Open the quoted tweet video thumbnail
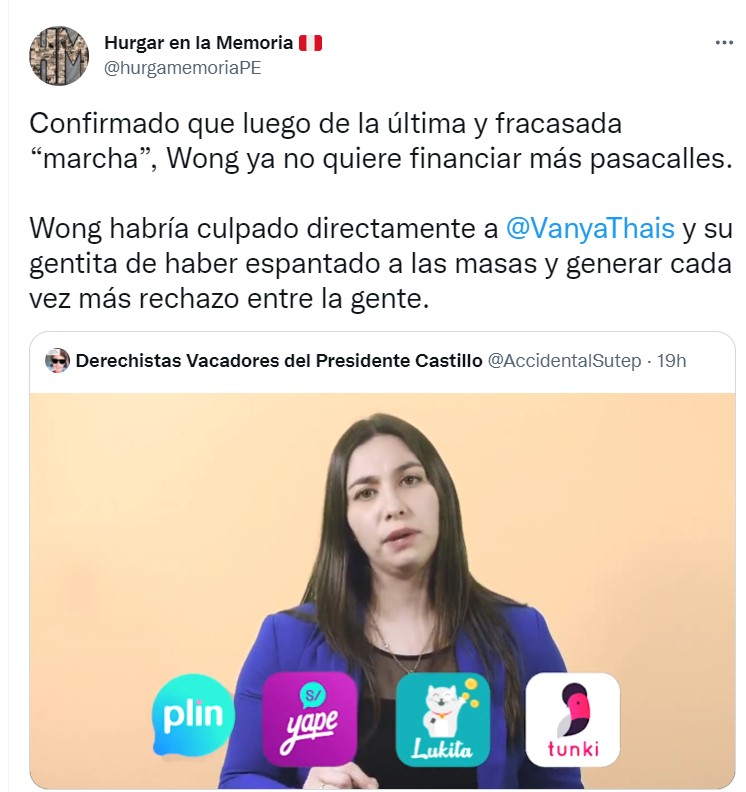Viewport: 746px width, 792px height. tap(382, 590)
